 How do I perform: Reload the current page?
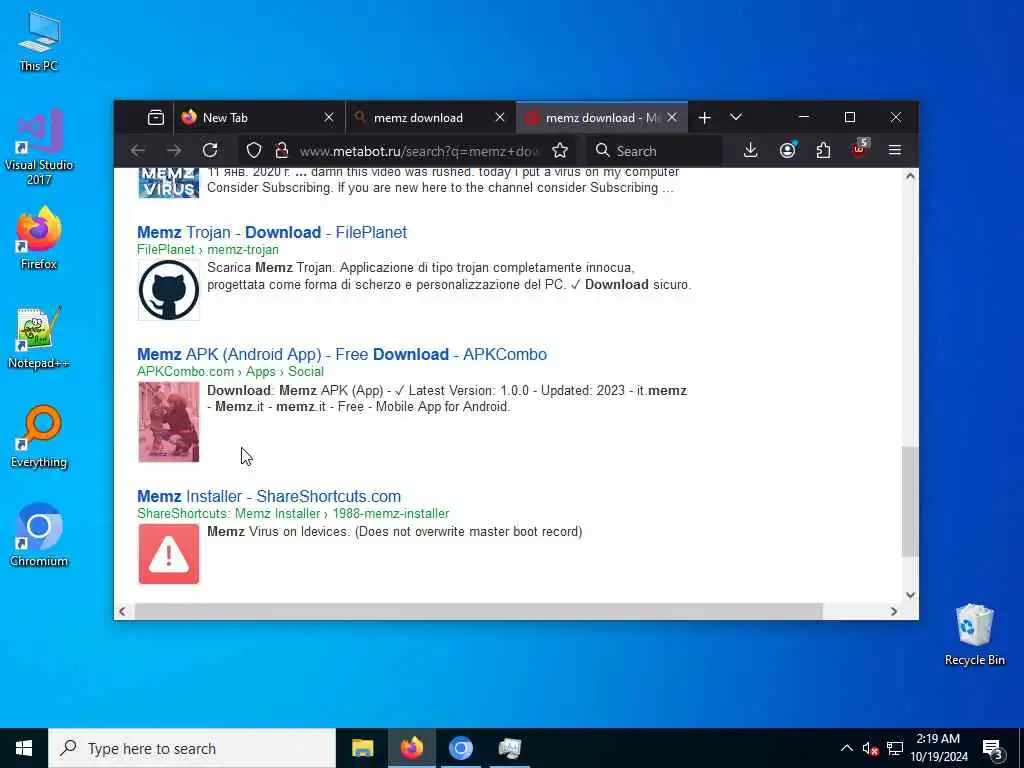point(210,151)
